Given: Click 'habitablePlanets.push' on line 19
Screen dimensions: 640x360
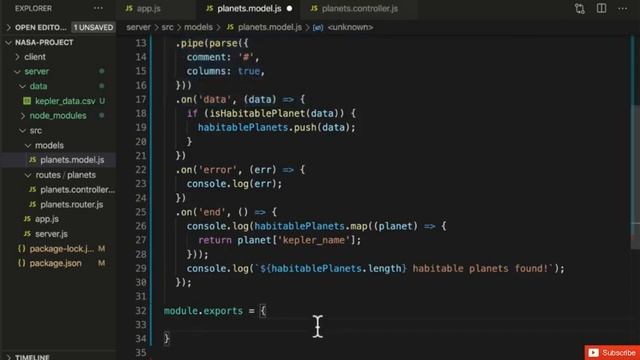Looking at the screenshot, I should (x=257, y=127).
